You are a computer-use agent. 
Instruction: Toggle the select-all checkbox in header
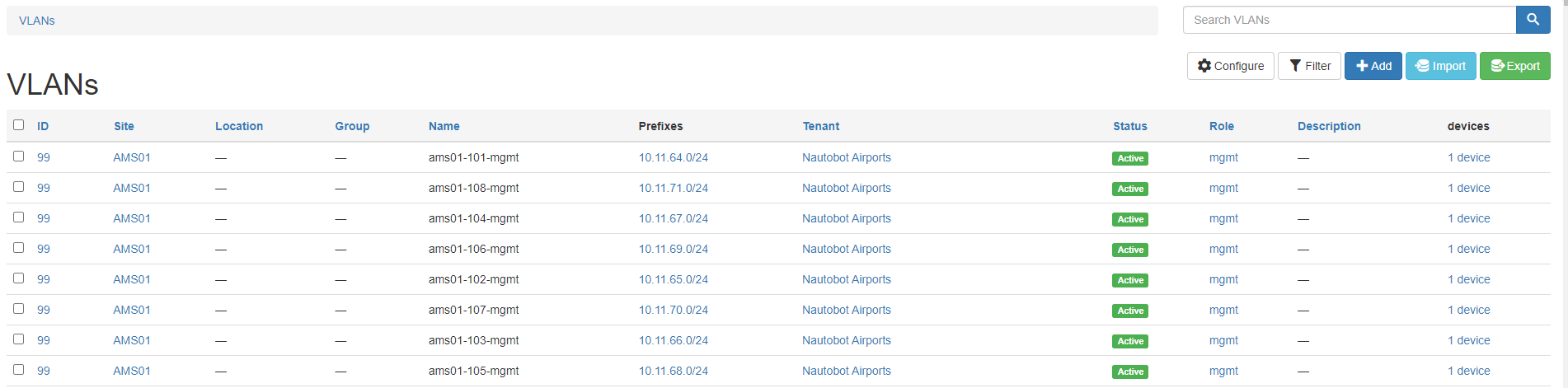click(x=19, y=125)
